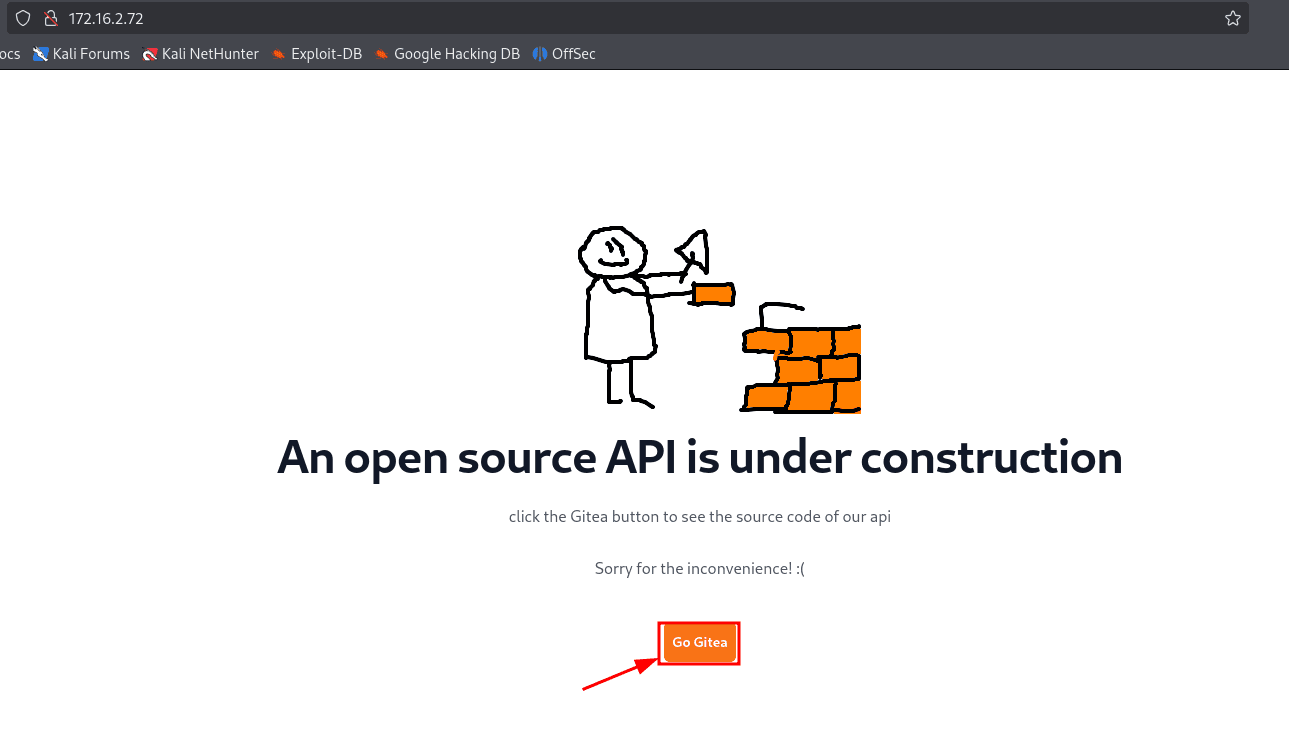Click the Sorry for the inconvenience text
The height and width of the screenshot is (740, 1289).
pyautogui.click(x=699, y=568)
